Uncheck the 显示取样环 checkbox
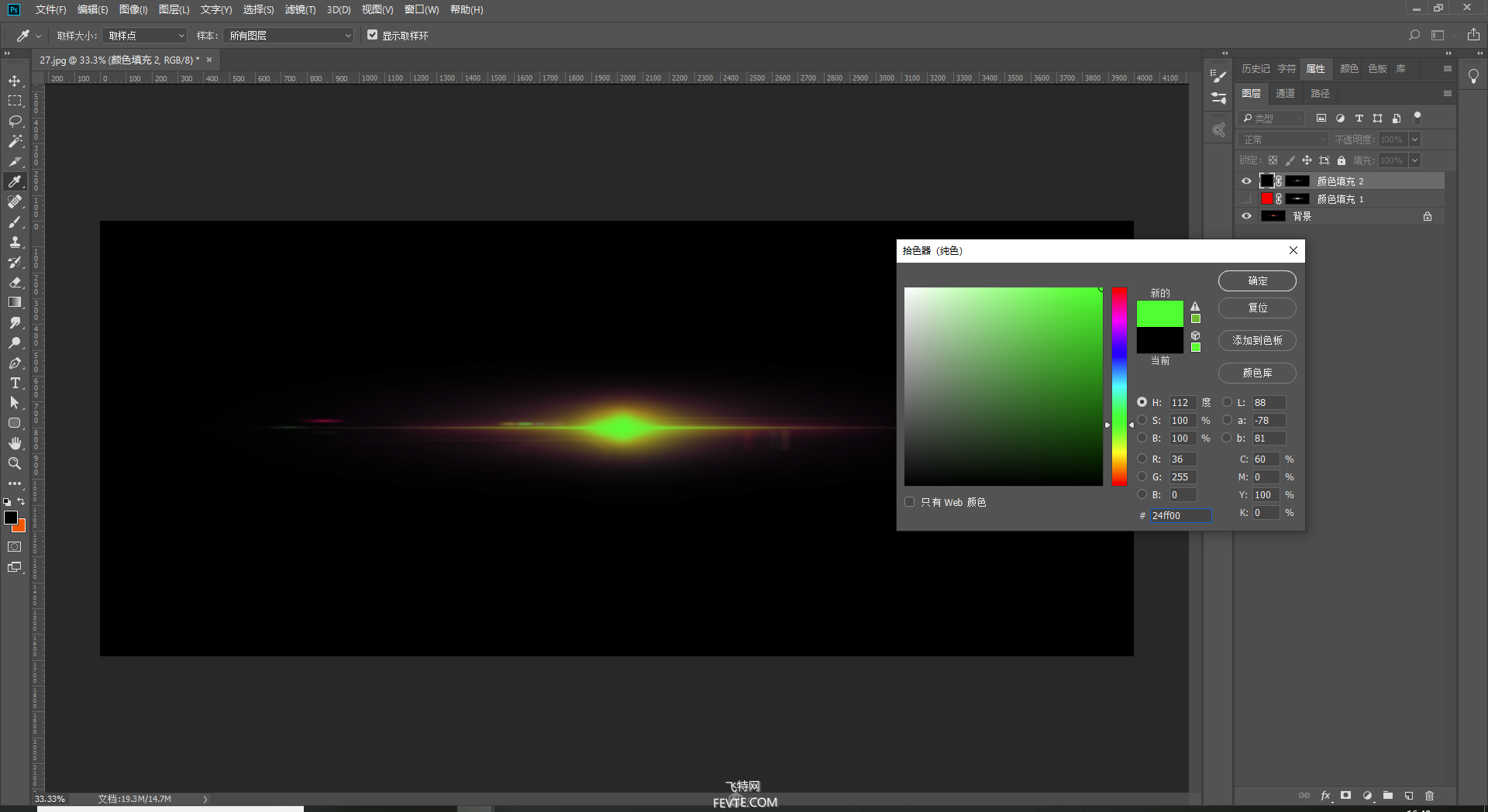Image resolution: width=1488 pixels, height=812 pixels. (372, 35)
